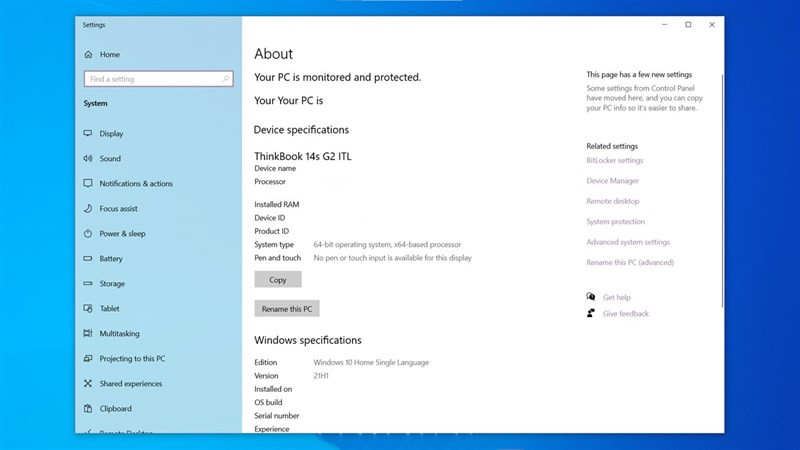
Task: Go to Notifications & actions page
Action: point(136,183)
